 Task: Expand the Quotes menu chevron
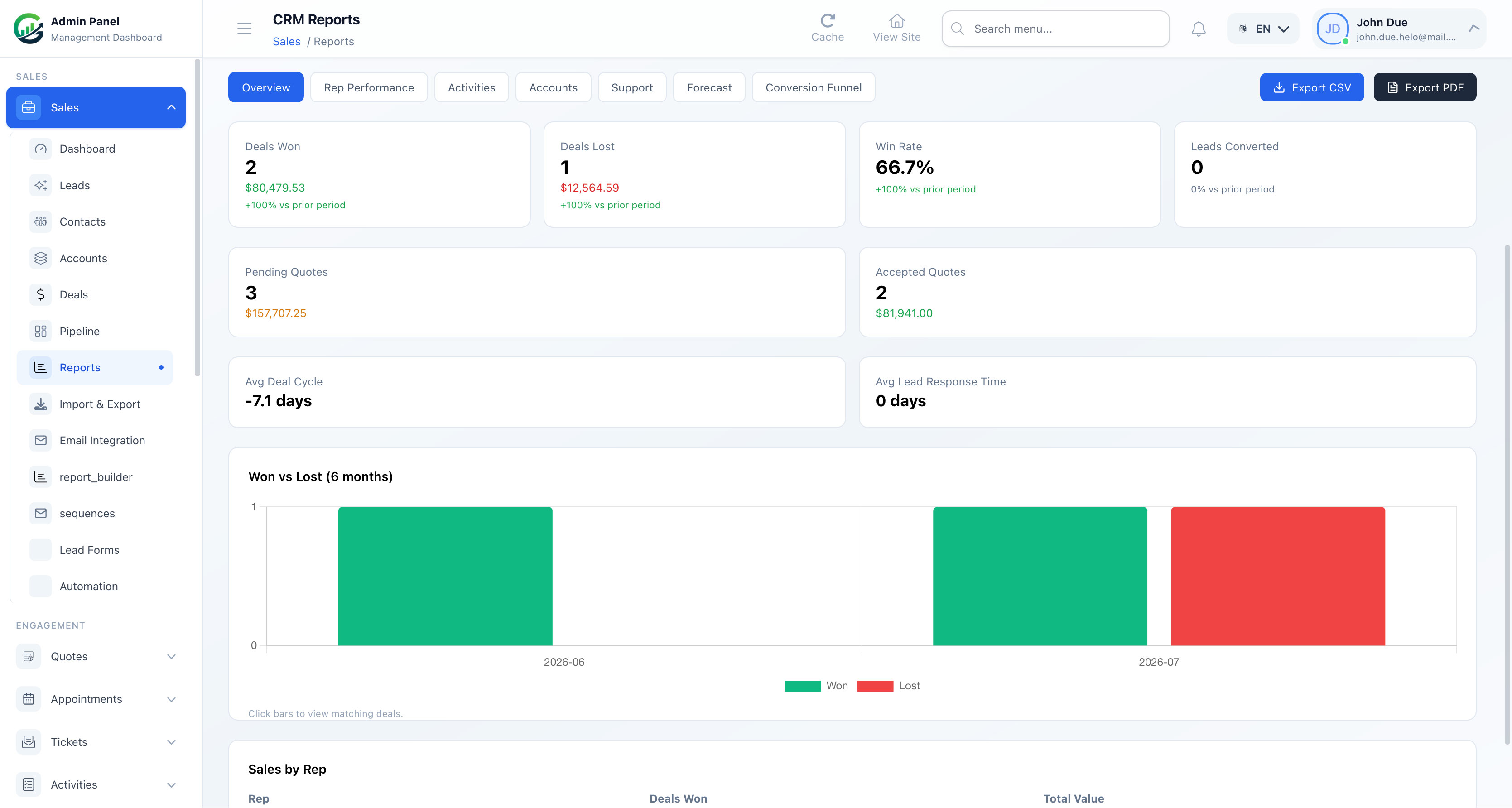pos(171,657)
